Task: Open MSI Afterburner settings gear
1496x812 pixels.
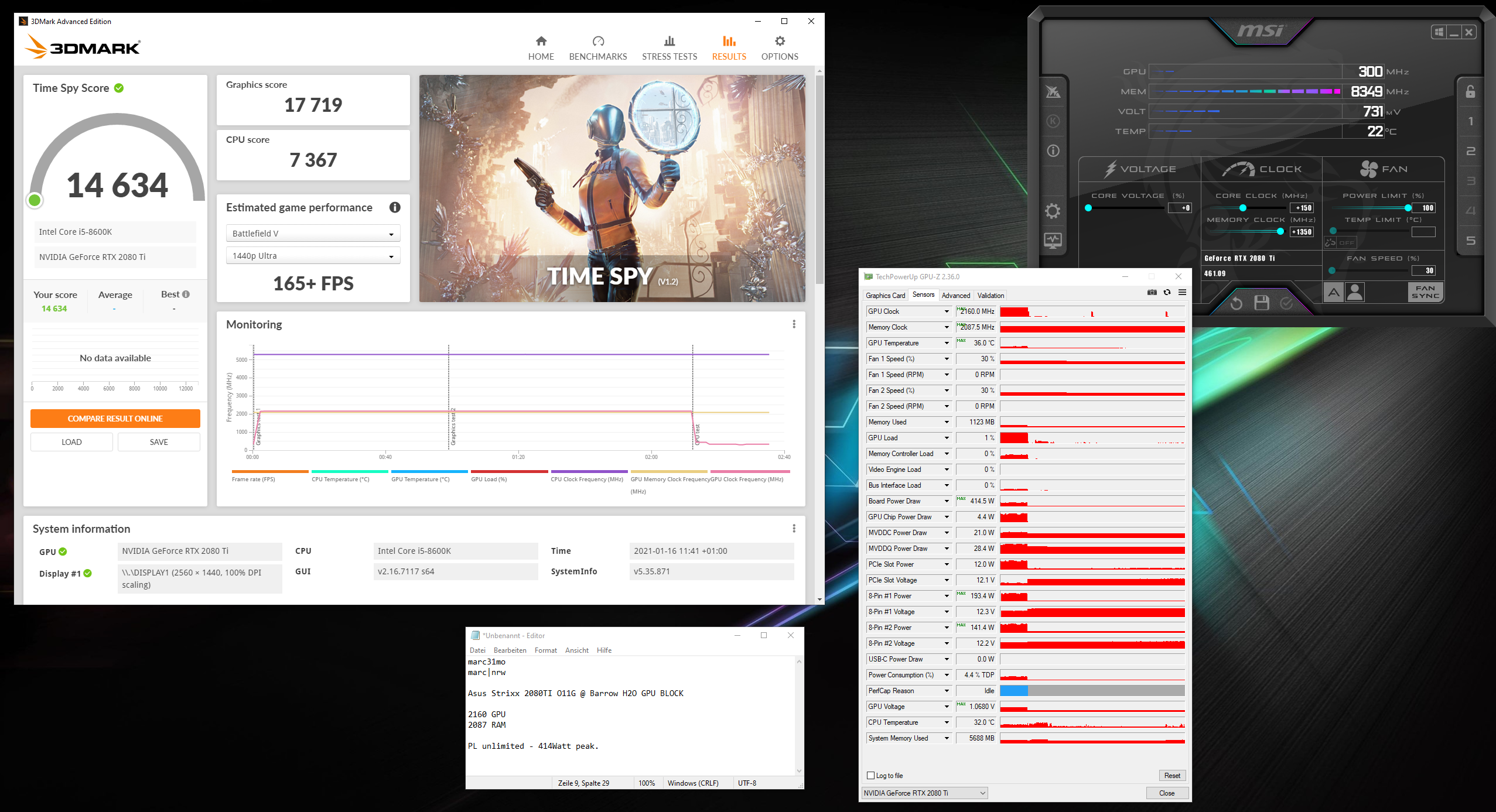Action: 1053,211
